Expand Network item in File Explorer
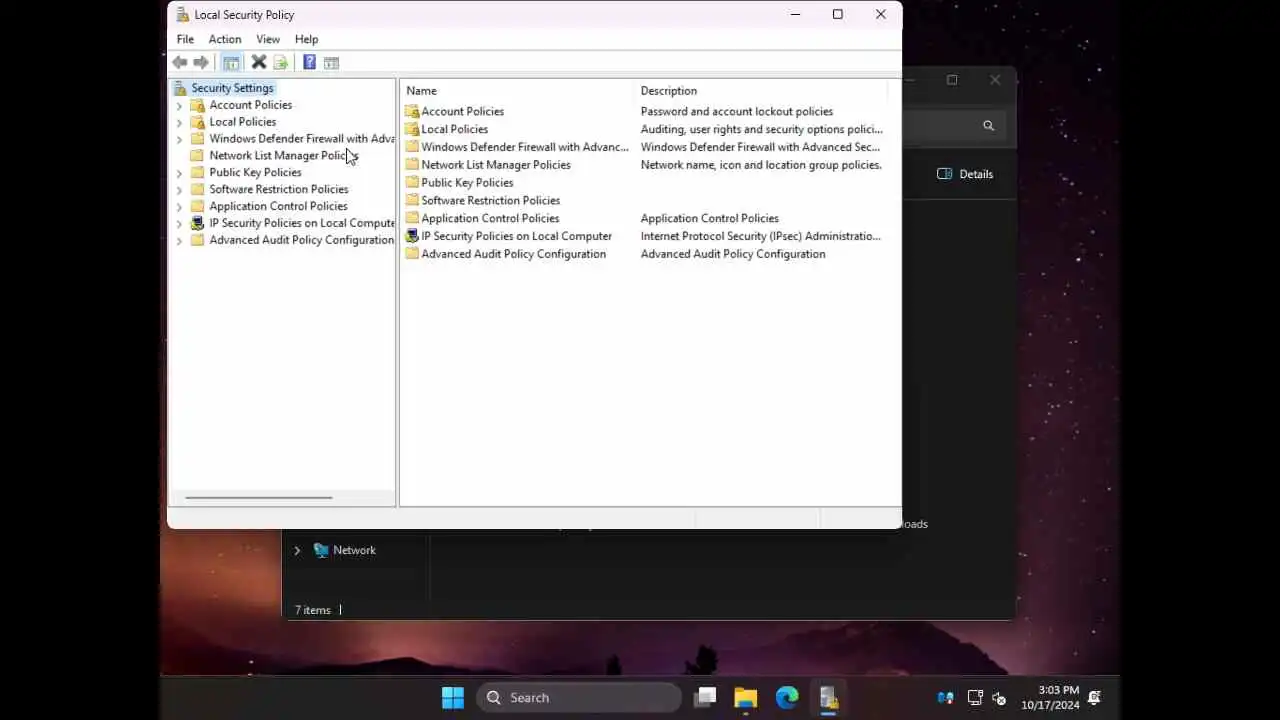The image size is (1280, 720). (297, 550)
